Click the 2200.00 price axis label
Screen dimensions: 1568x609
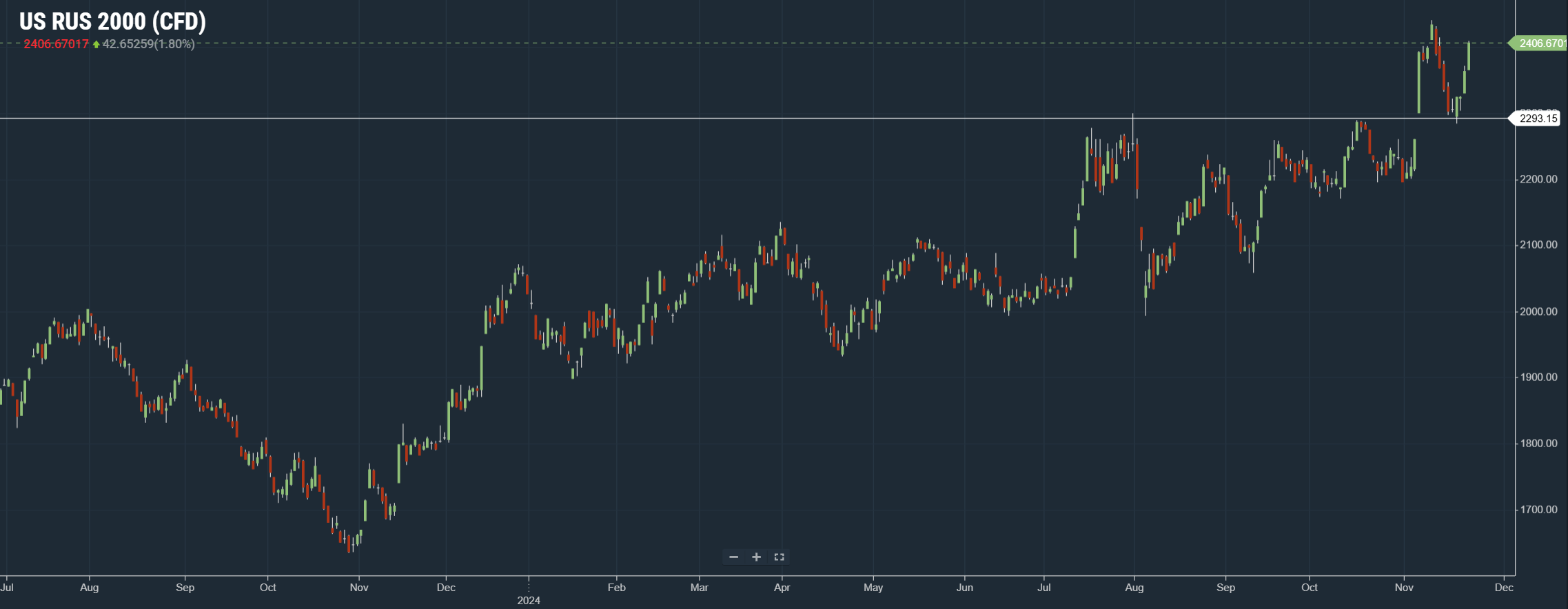pyautogui.click(x=1538, y=179)
